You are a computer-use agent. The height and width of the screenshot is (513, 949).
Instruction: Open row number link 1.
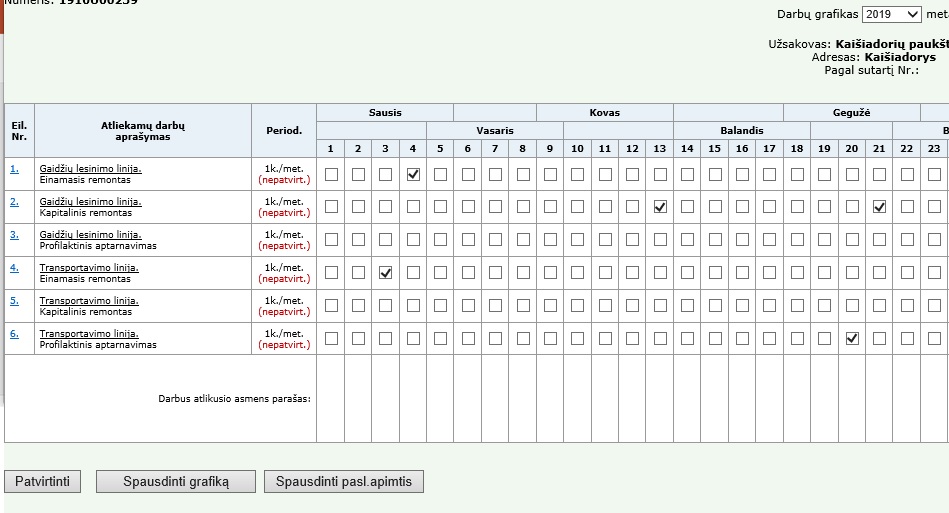[x=14, y=169]
